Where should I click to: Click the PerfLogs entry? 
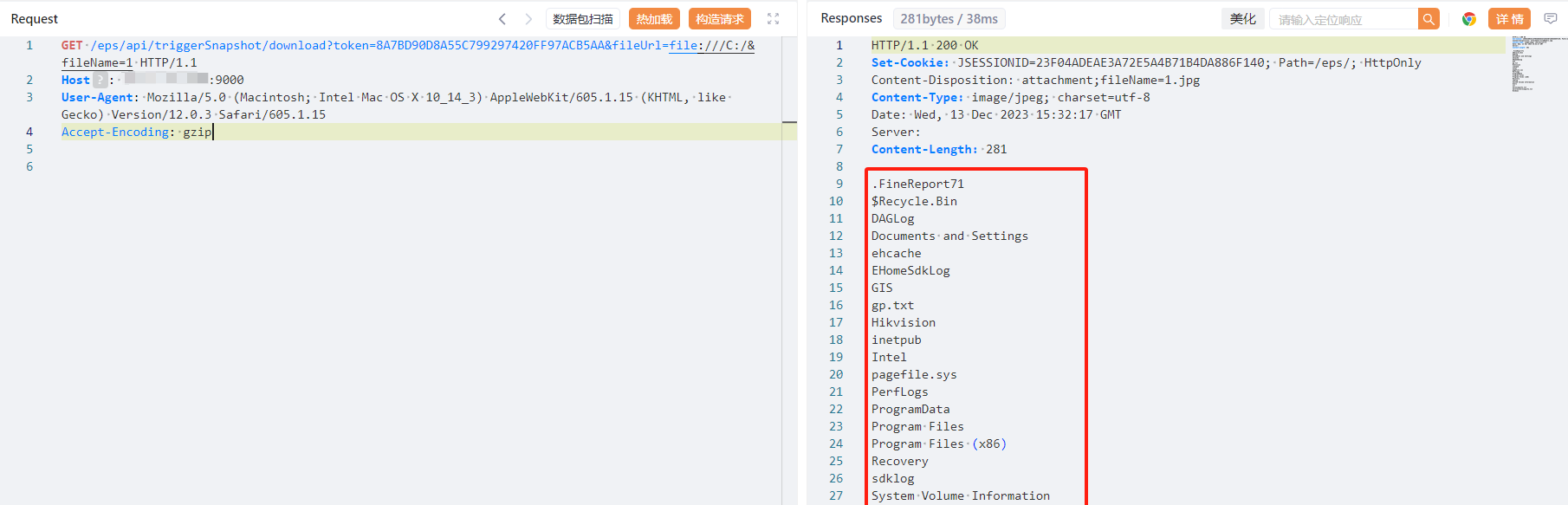899,392
